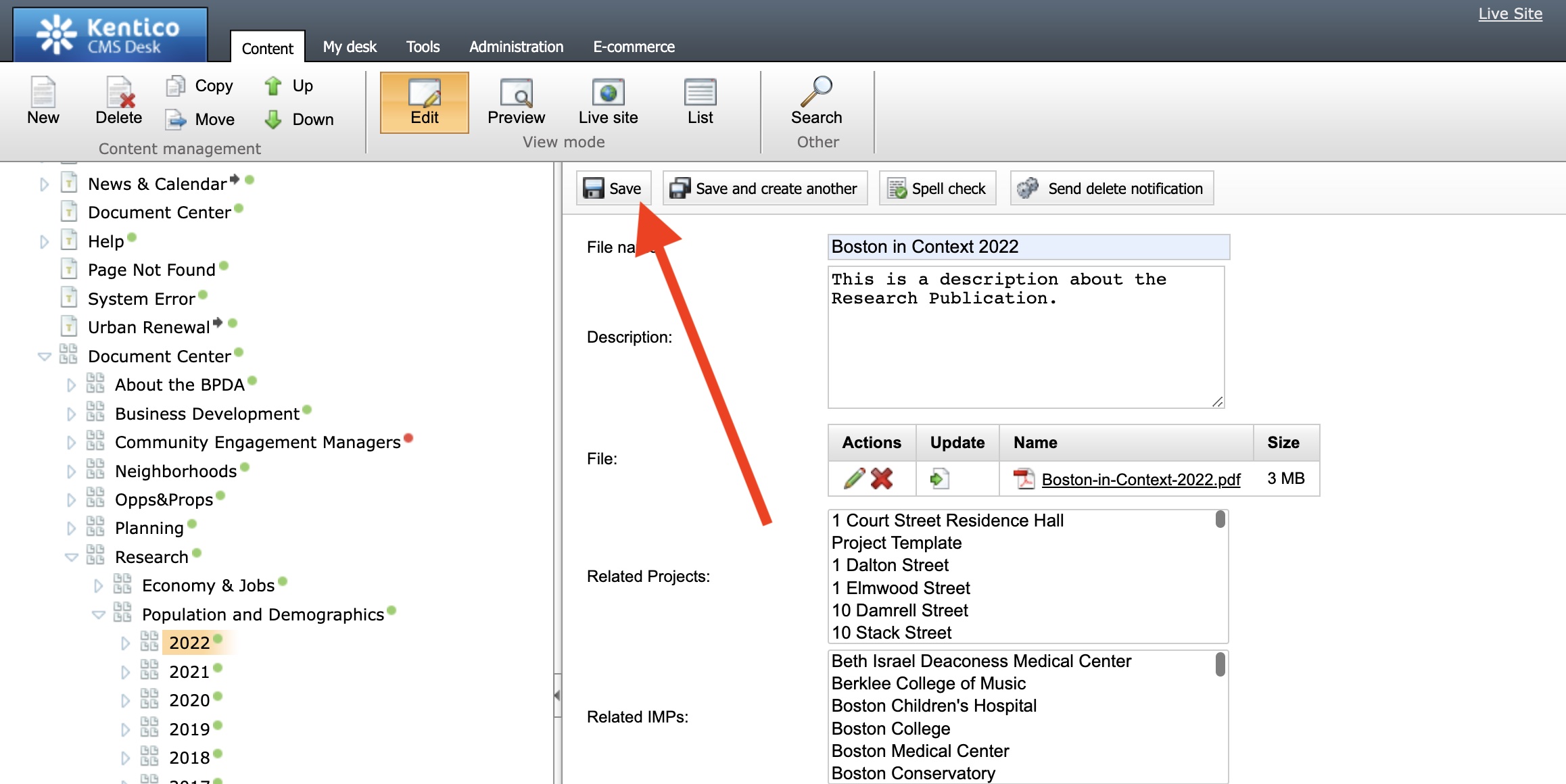Viewport: 1566px width, 784px height.
Task: Edit attached file with pencil icon
Action: tap(854, 479)
